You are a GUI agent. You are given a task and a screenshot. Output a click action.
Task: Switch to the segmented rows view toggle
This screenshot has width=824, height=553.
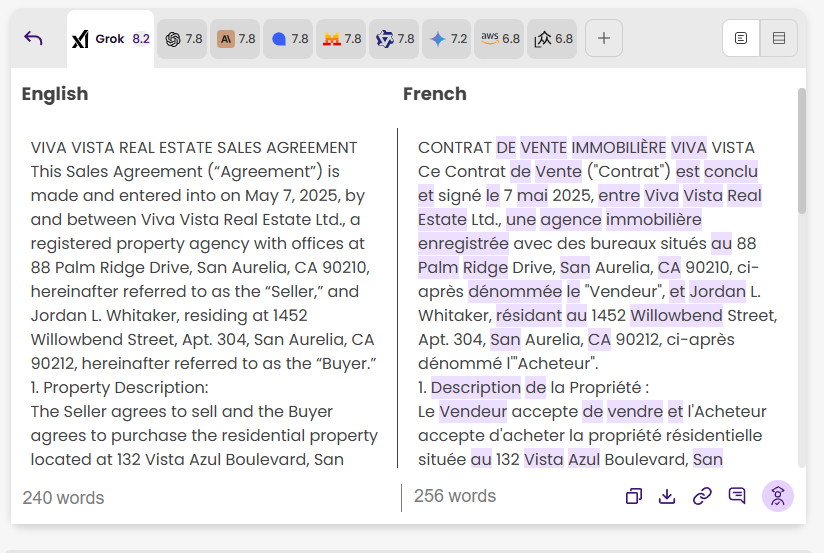[x=778, y=39]
